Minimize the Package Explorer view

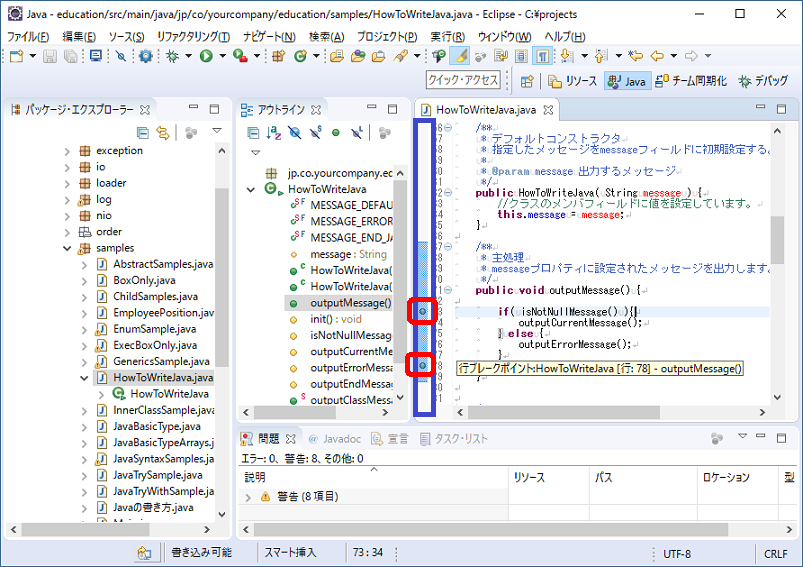194,108
